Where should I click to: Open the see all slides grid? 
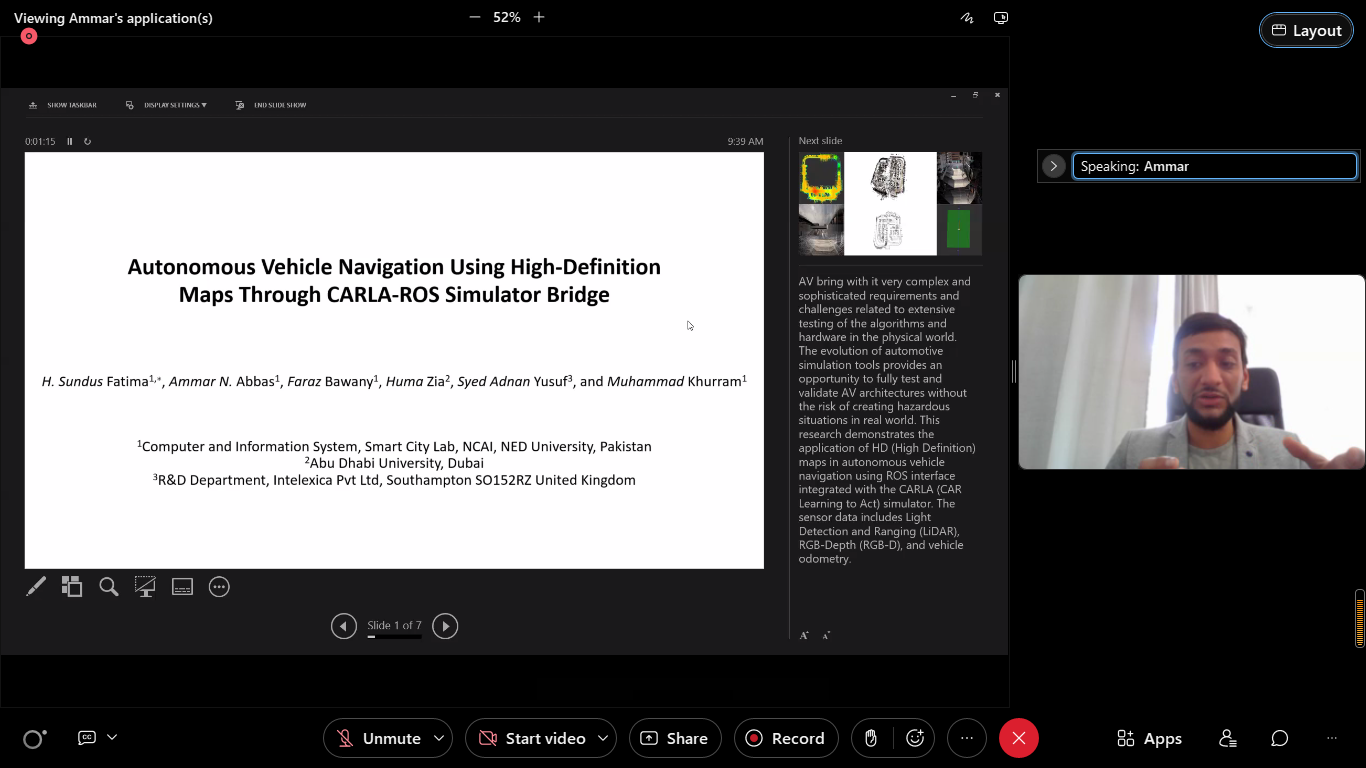click(72, 587)
